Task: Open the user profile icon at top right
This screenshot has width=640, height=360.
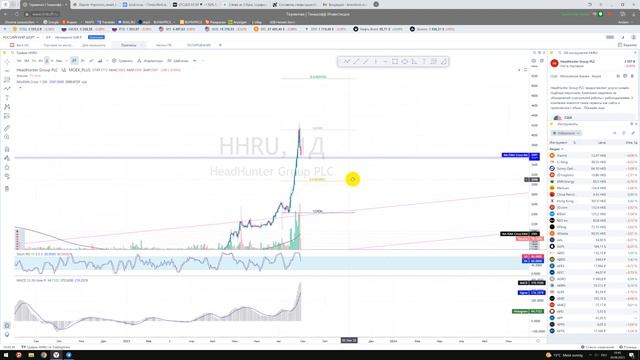Action: 633,37
